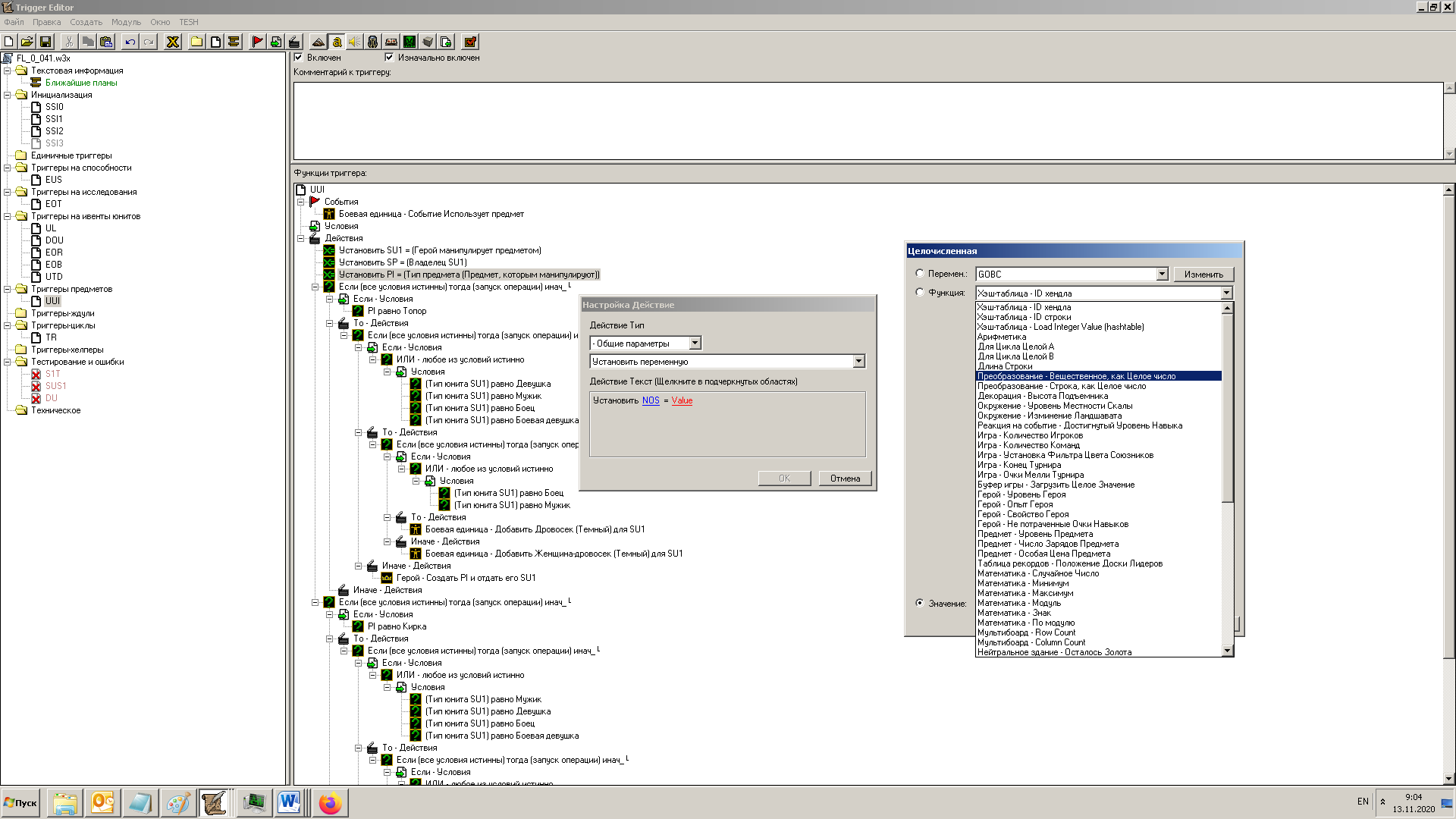Open Terrain Editor mountain icon
The image size is (1456, 819).
318,42
